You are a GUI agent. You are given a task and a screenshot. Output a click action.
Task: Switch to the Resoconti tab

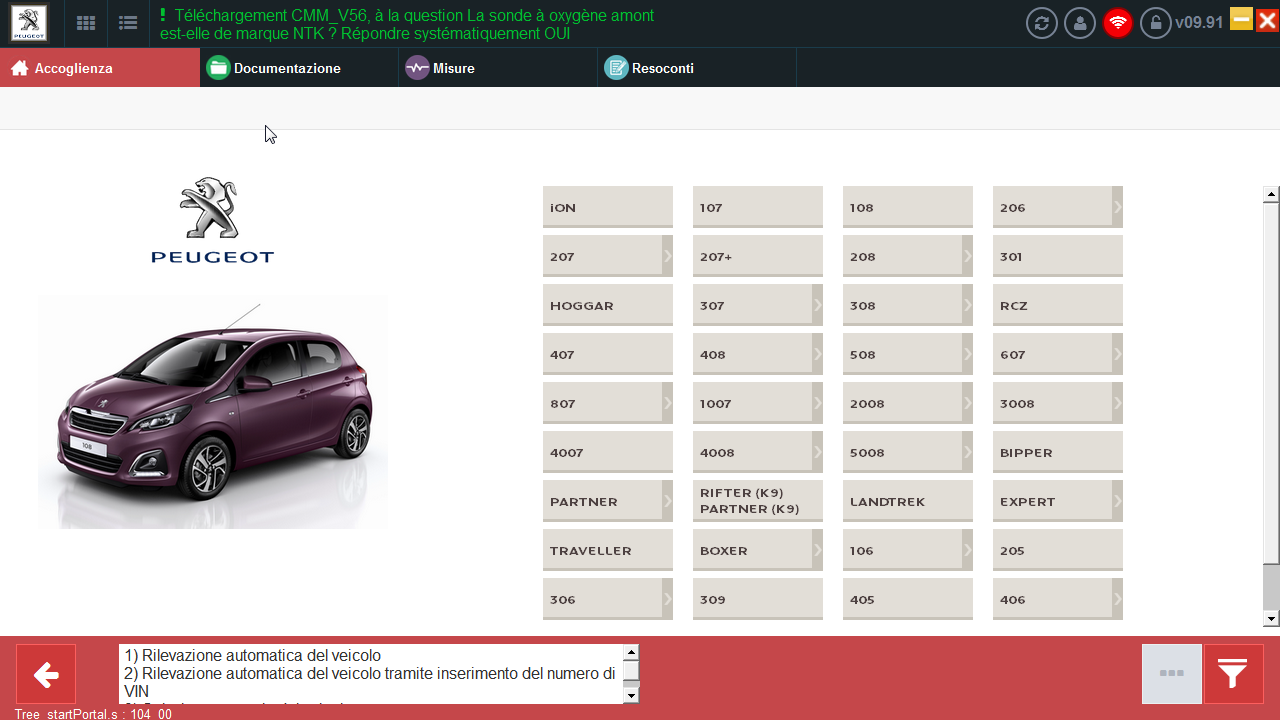pyautogui.click(x=697, y=68)
